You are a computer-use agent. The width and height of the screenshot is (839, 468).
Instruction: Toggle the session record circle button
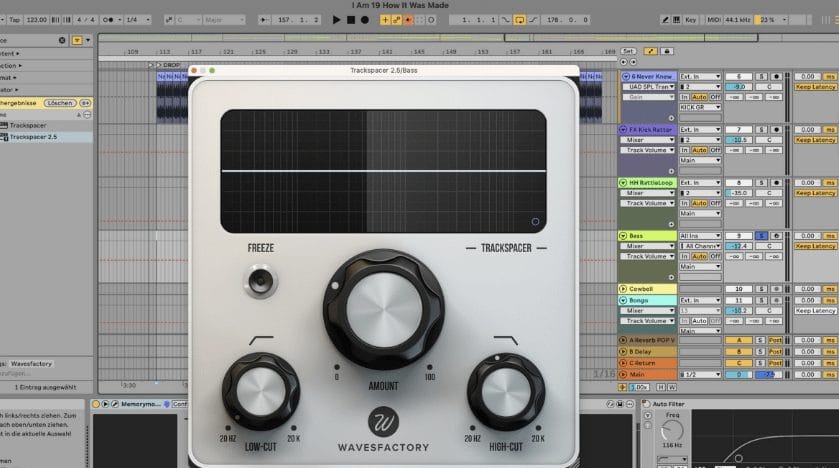tap(431, 20)
